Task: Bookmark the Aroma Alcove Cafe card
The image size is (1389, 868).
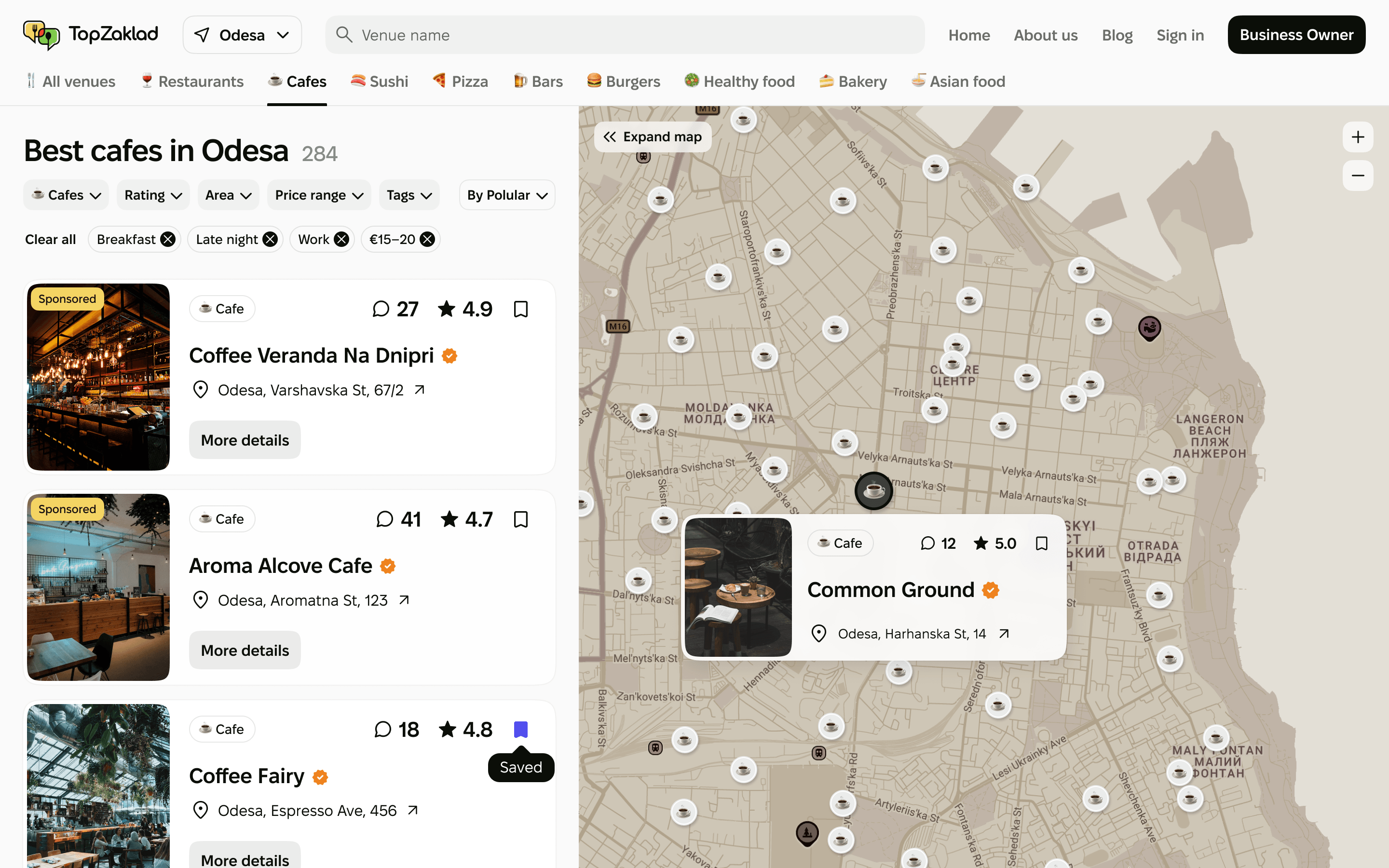Action: pyautogui.click(x=520, y=519)
